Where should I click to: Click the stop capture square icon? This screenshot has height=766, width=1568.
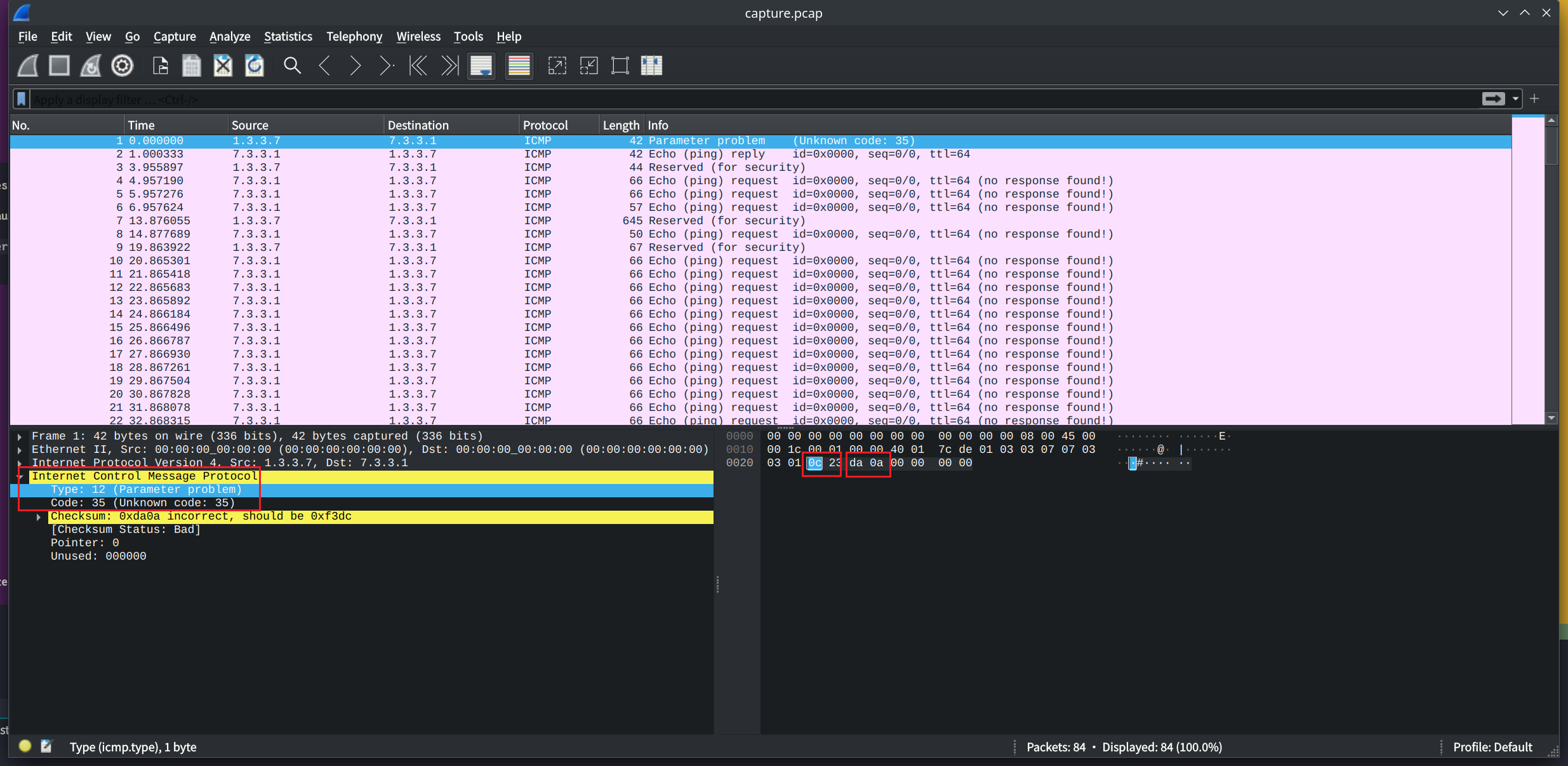pyautogui.click(x=59, y=65)
